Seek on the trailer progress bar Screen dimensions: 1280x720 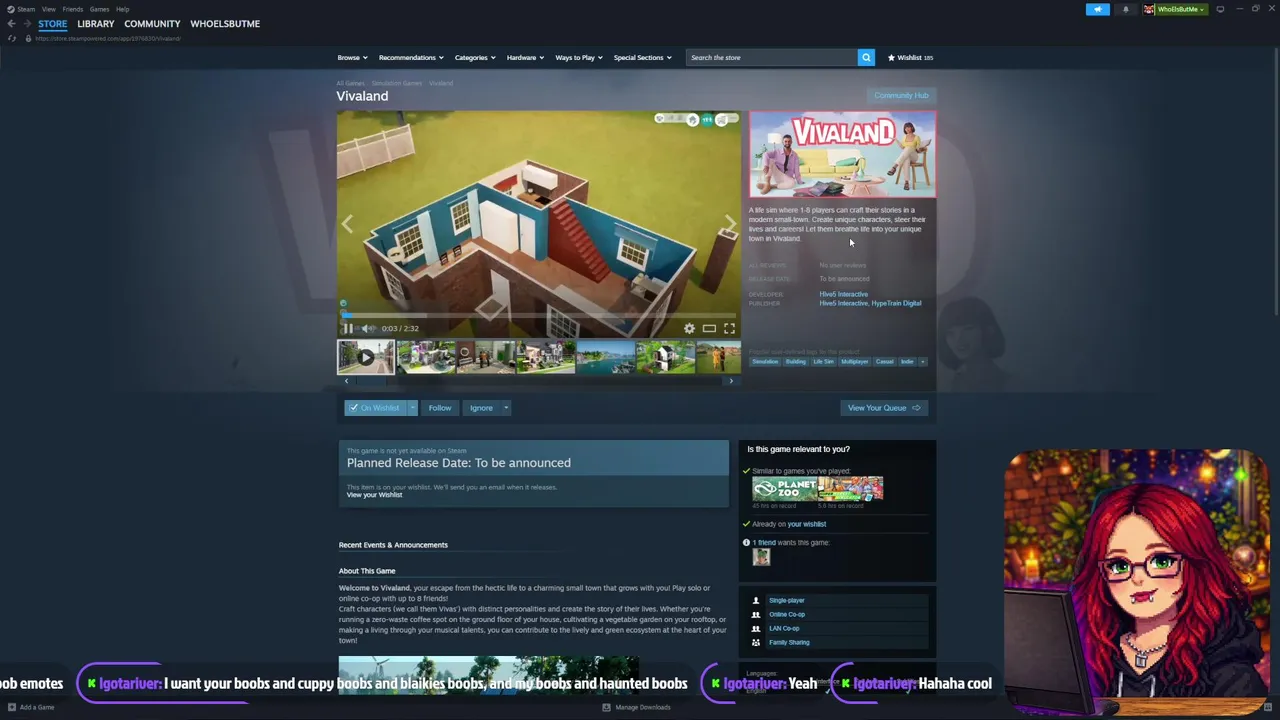click(x=538, y=314)
